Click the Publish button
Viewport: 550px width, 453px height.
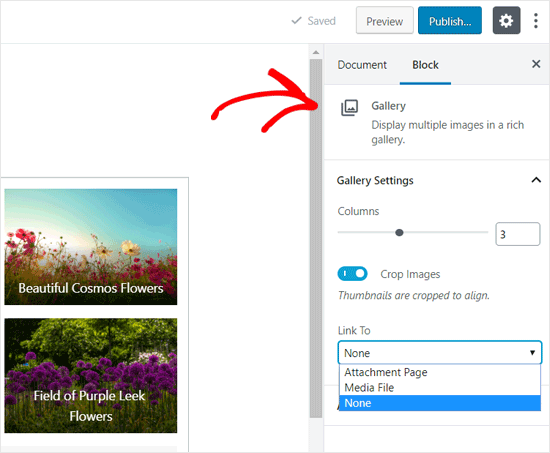tap(450, 21)
